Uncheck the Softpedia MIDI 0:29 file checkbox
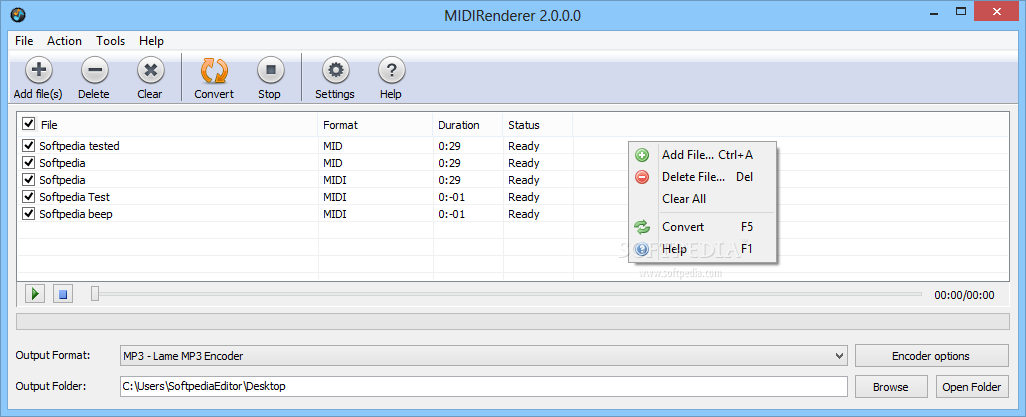This screenshot has width=1026, height=417. point(29,179)
